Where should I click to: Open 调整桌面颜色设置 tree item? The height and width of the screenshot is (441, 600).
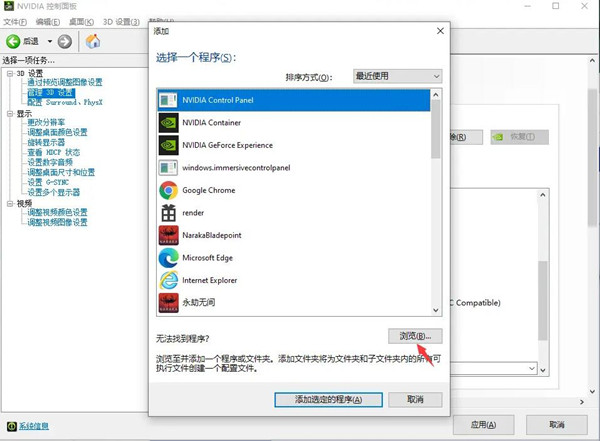[x=57, y=132]
